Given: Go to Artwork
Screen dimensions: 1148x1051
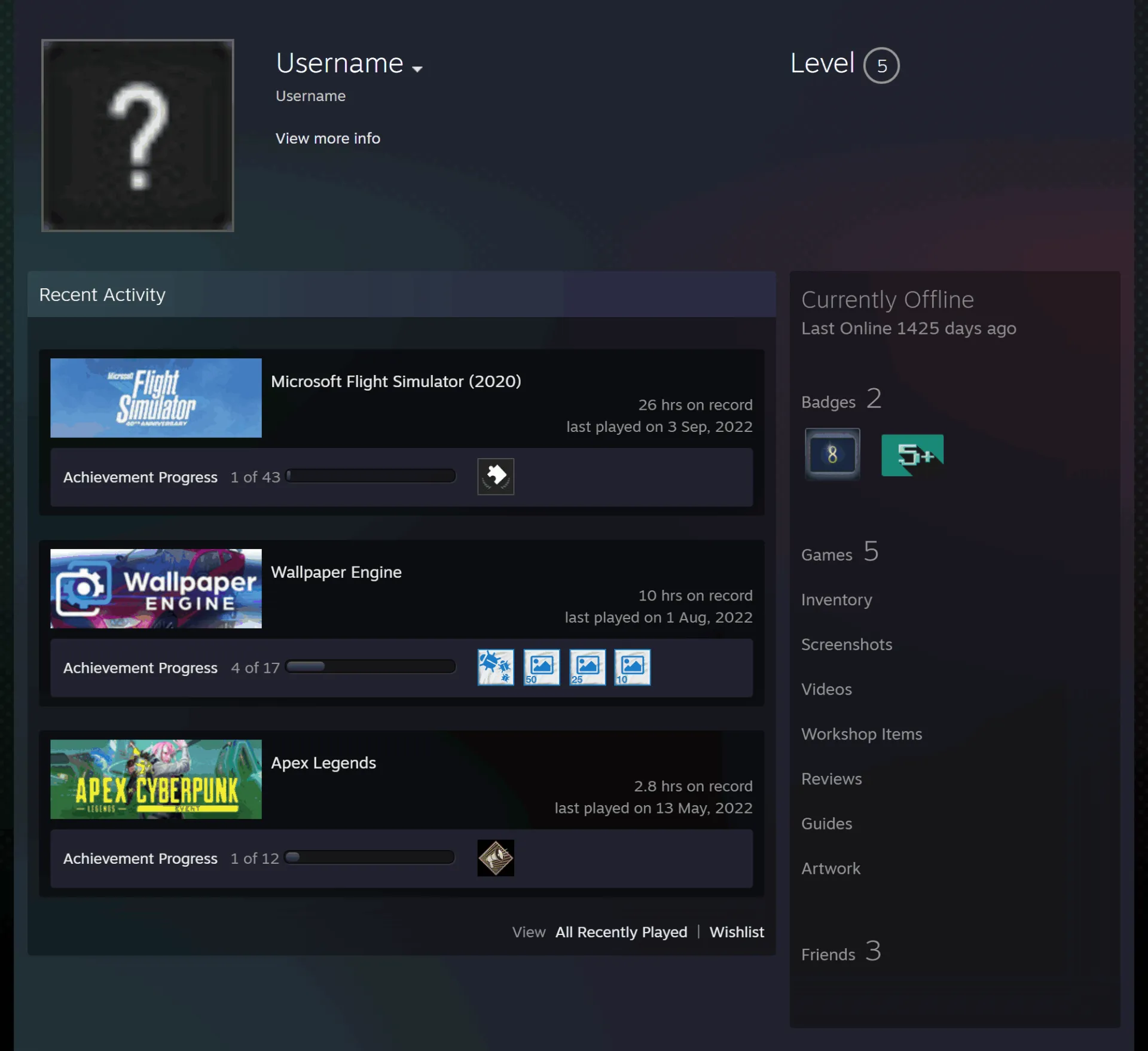Looking at the screenshot, I should click(831, 869).
